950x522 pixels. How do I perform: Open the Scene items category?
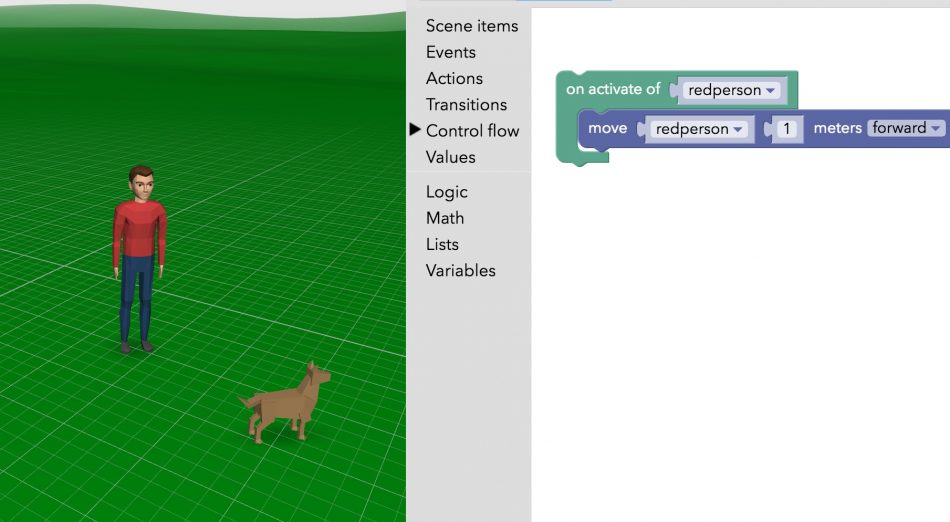click(471, 26)
